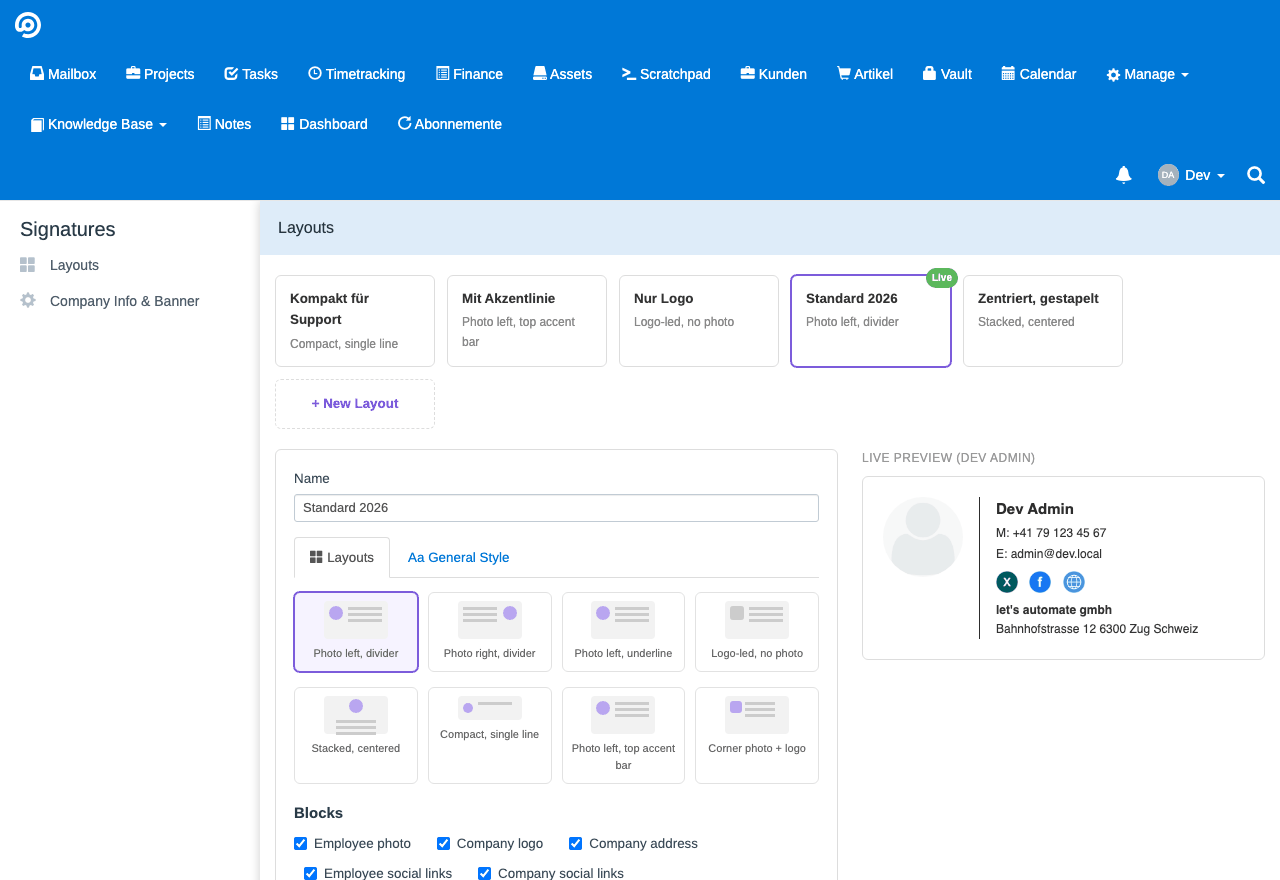Disable Employee social links block

[x=311, y=873]
